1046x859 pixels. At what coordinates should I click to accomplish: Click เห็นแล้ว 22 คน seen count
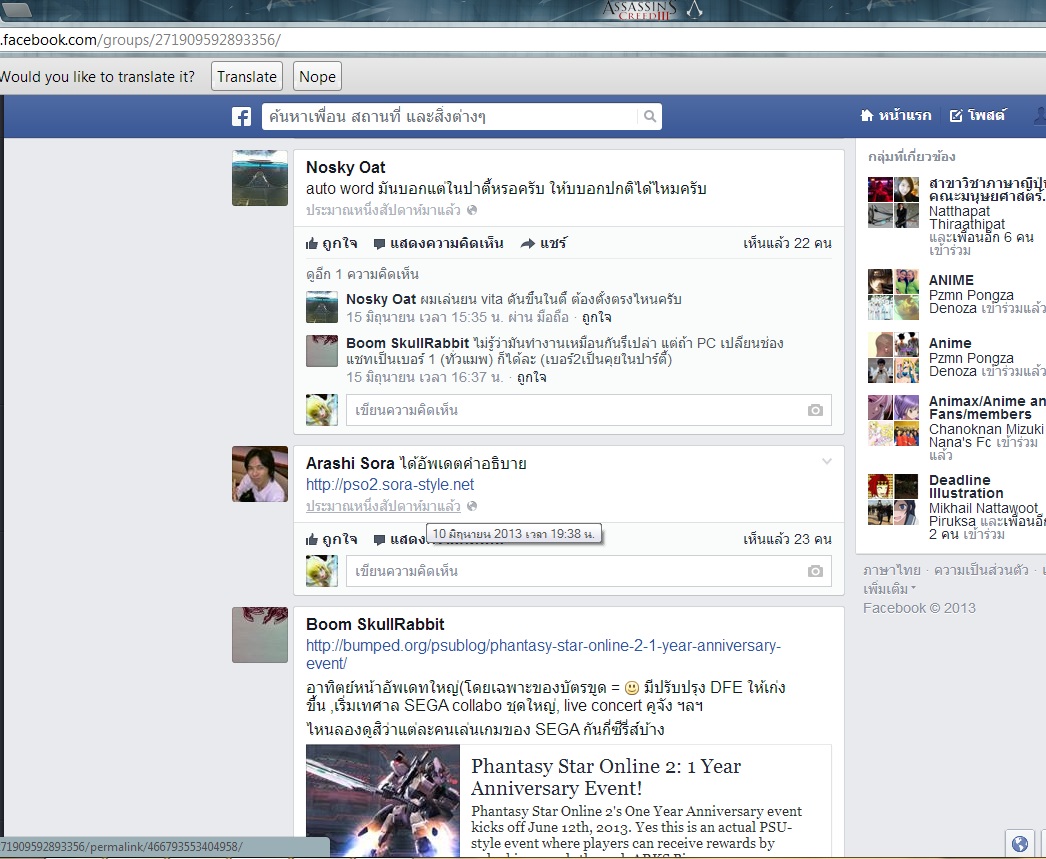[787, 243]
